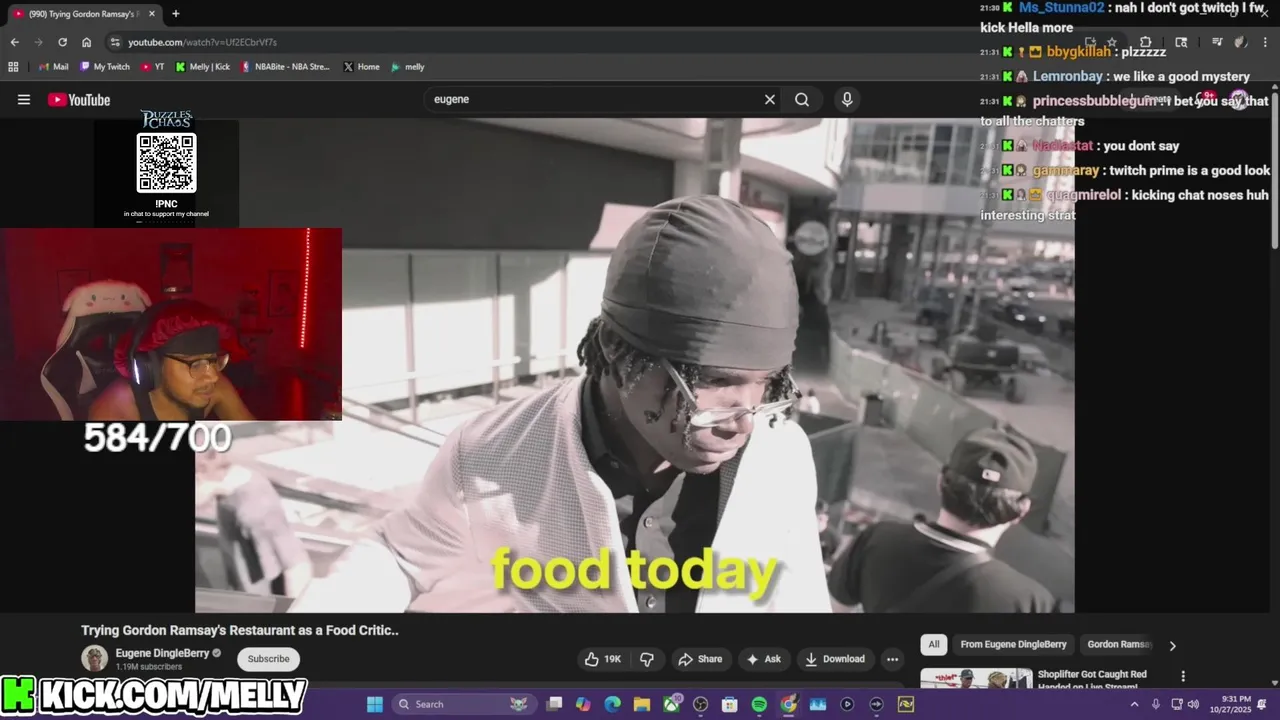Go back in the browser
This screenshot has height=720, width=1280.
tap(14, 42)
